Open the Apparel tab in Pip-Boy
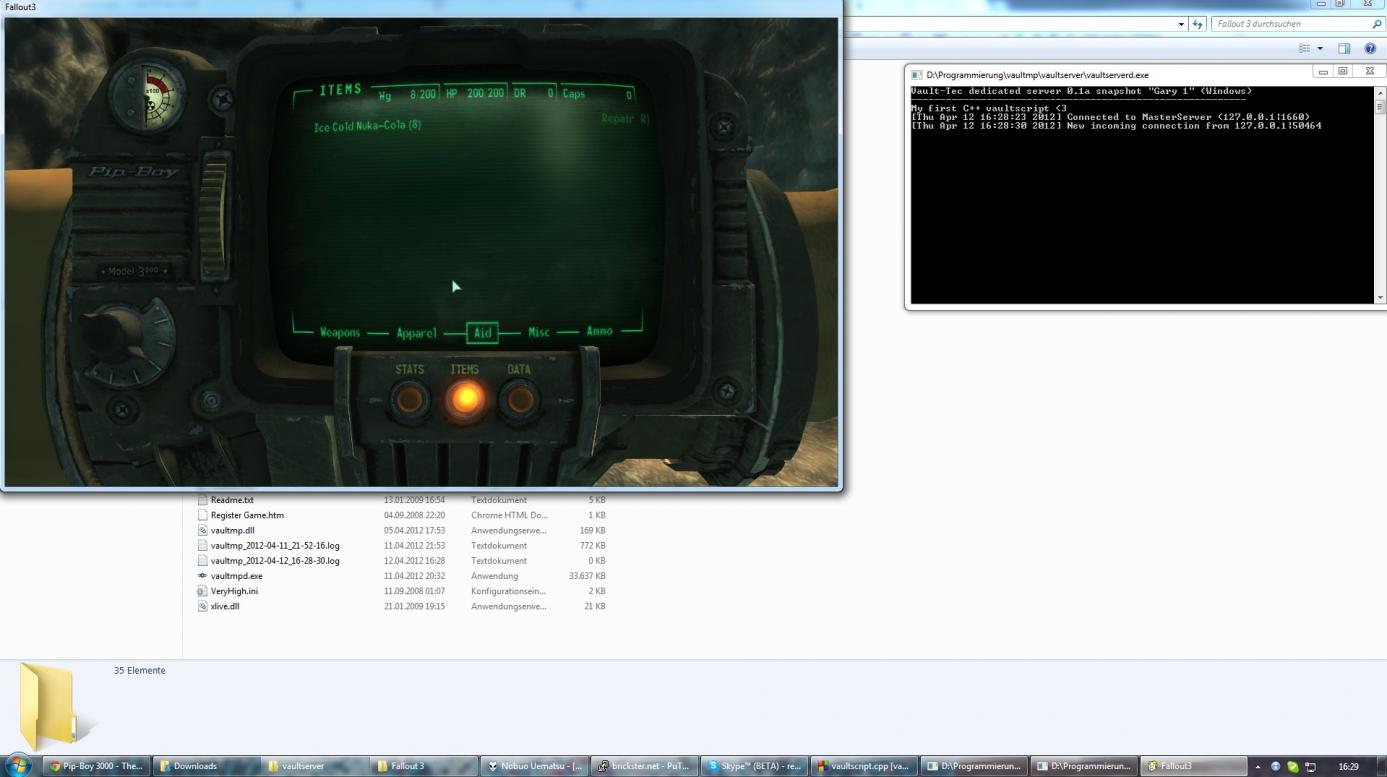The height and width of the screenshot is (777, 1387). 416,333
